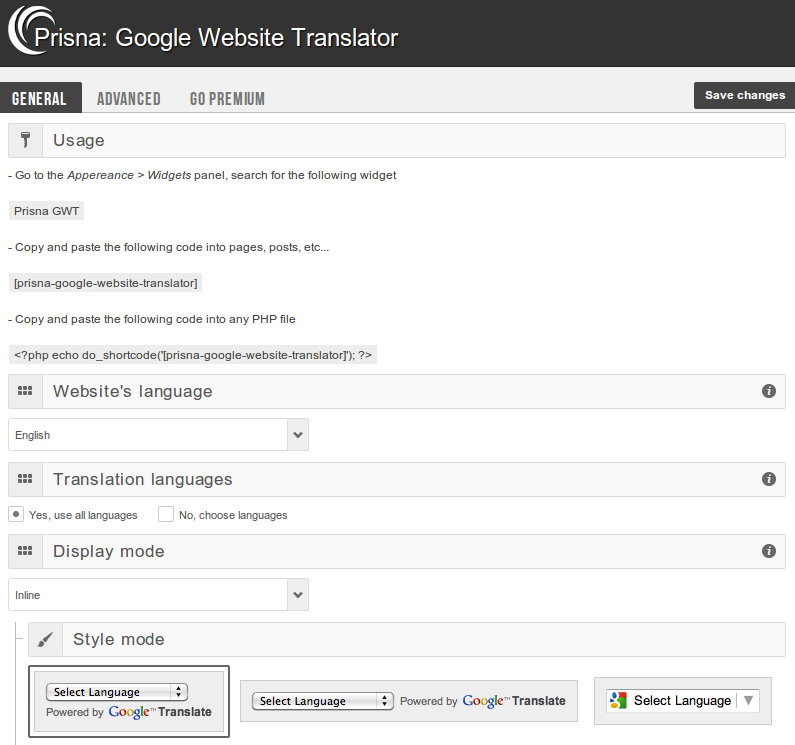Open the Display mode info icon
The height and width of the screenshot is (745, 795).
768,551
